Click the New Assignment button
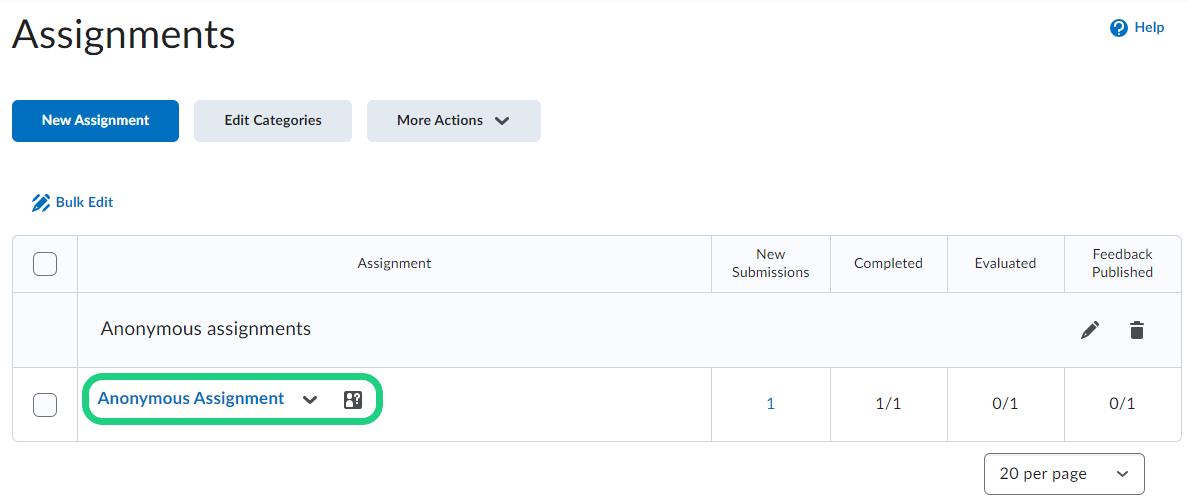The image size is (1189, 500). click(95, 121)
